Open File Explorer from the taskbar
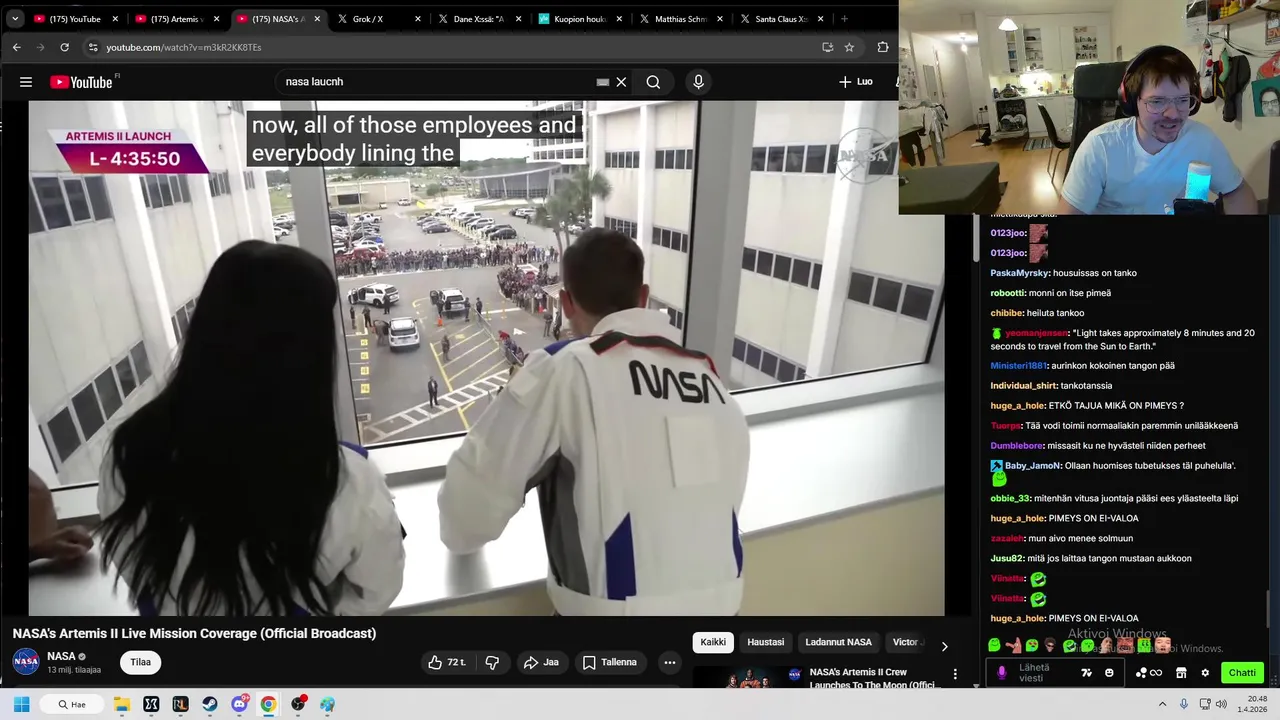Image resolution: width=1280 pixels, height=720 pixels. pos(122,704)
